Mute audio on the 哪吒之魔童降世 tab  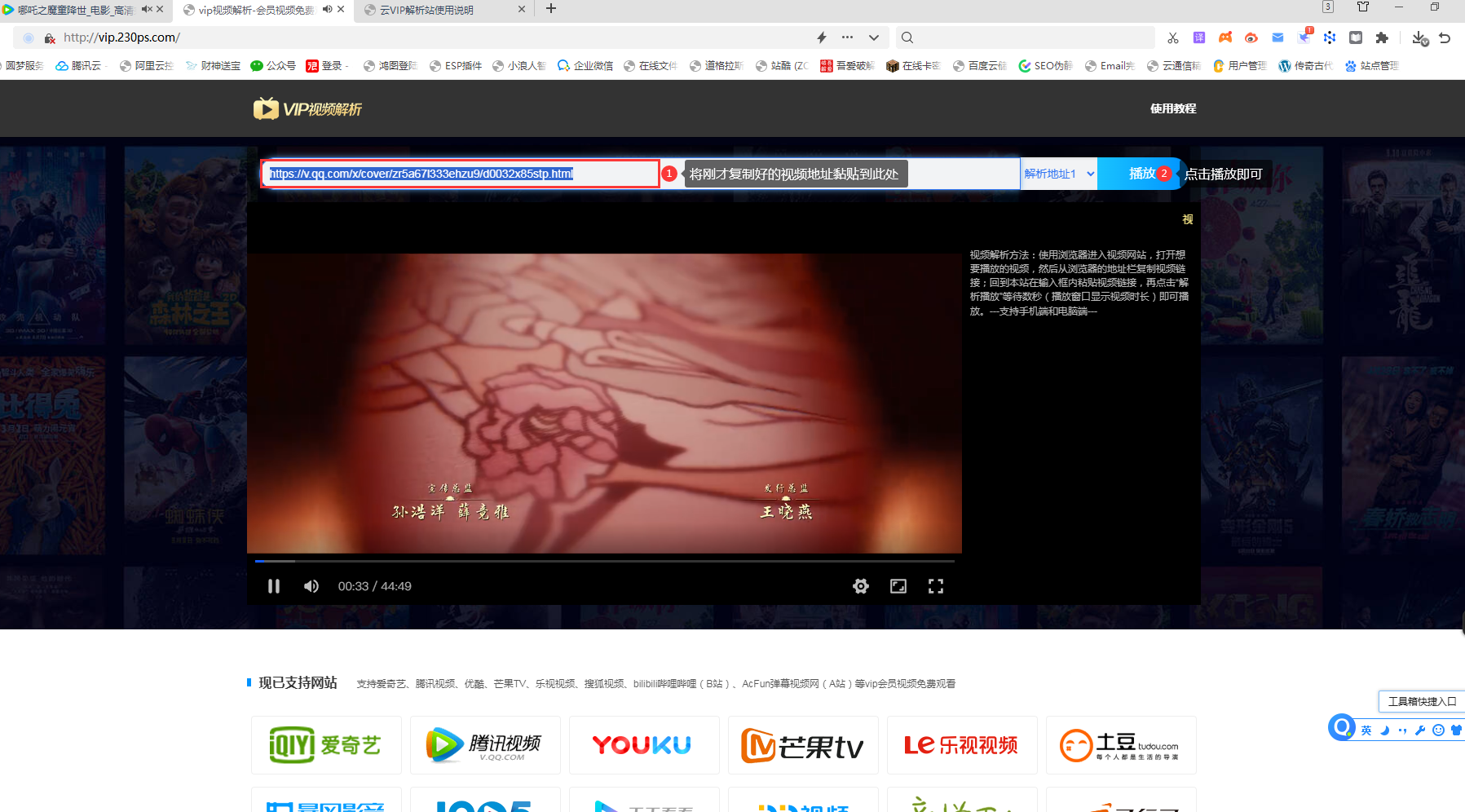(x=146, y=9)
